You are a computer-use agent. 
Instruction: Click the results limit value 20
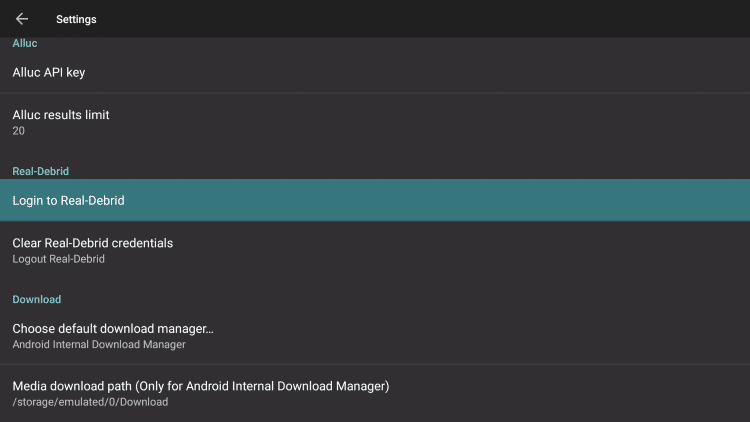point(19,131)
